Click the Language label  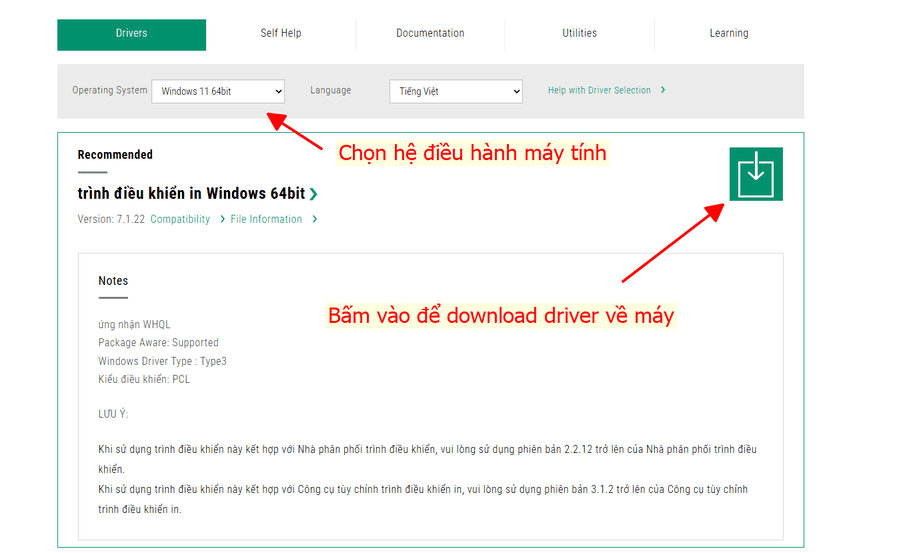tap(331, 90)
